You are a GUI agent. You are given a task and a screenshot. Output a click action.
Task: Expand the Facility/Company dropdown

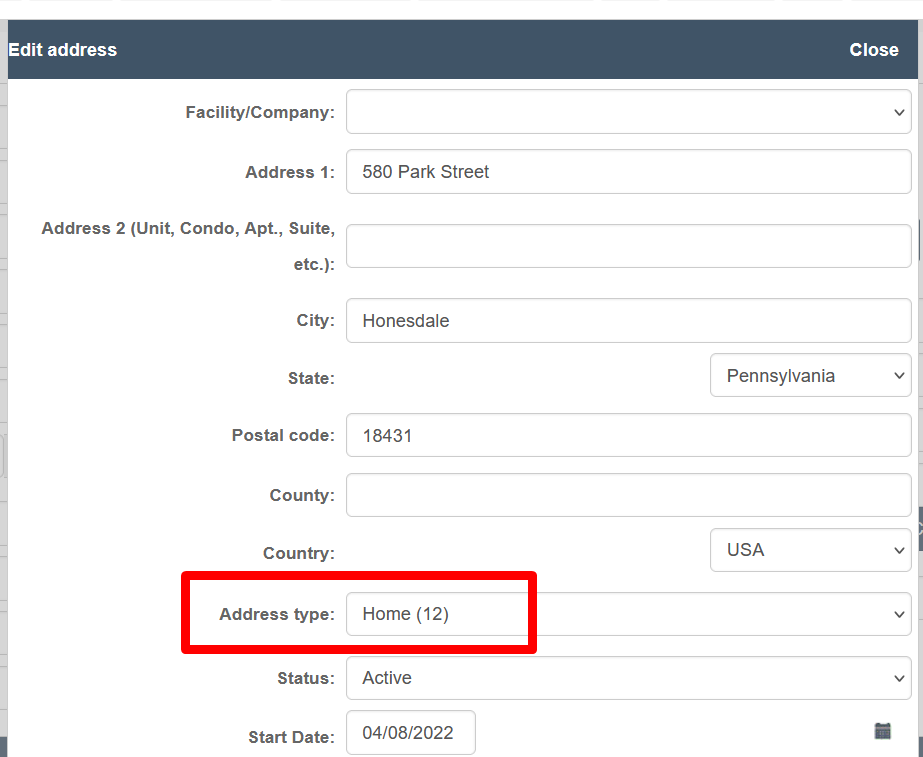coord(629,112)
